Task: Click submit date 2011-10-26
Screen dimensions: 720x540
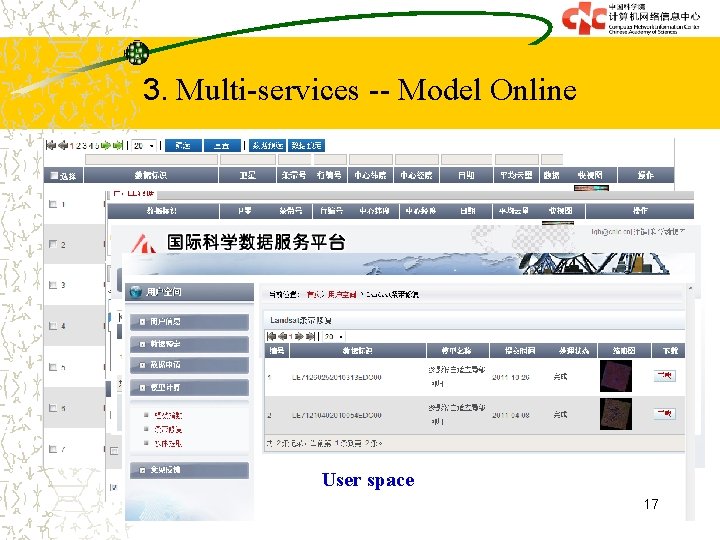Action: click(x=511, y=377)
